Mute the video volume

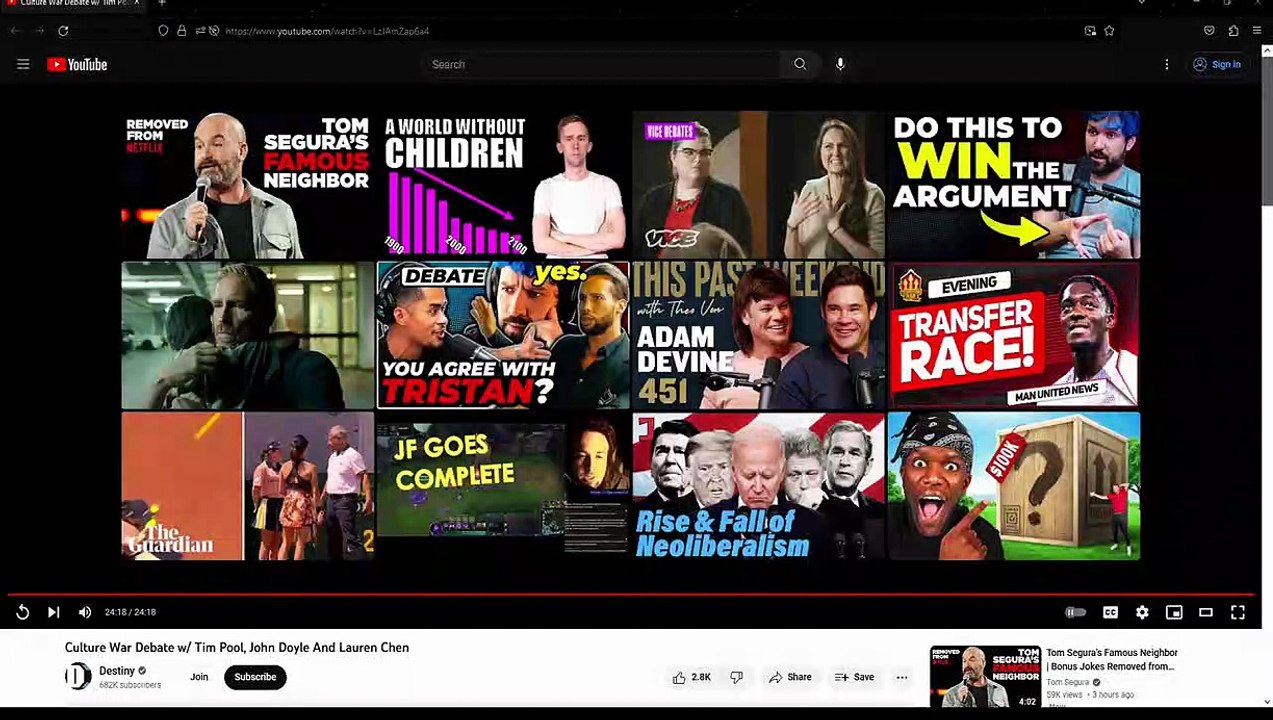(x=85, y=612)
